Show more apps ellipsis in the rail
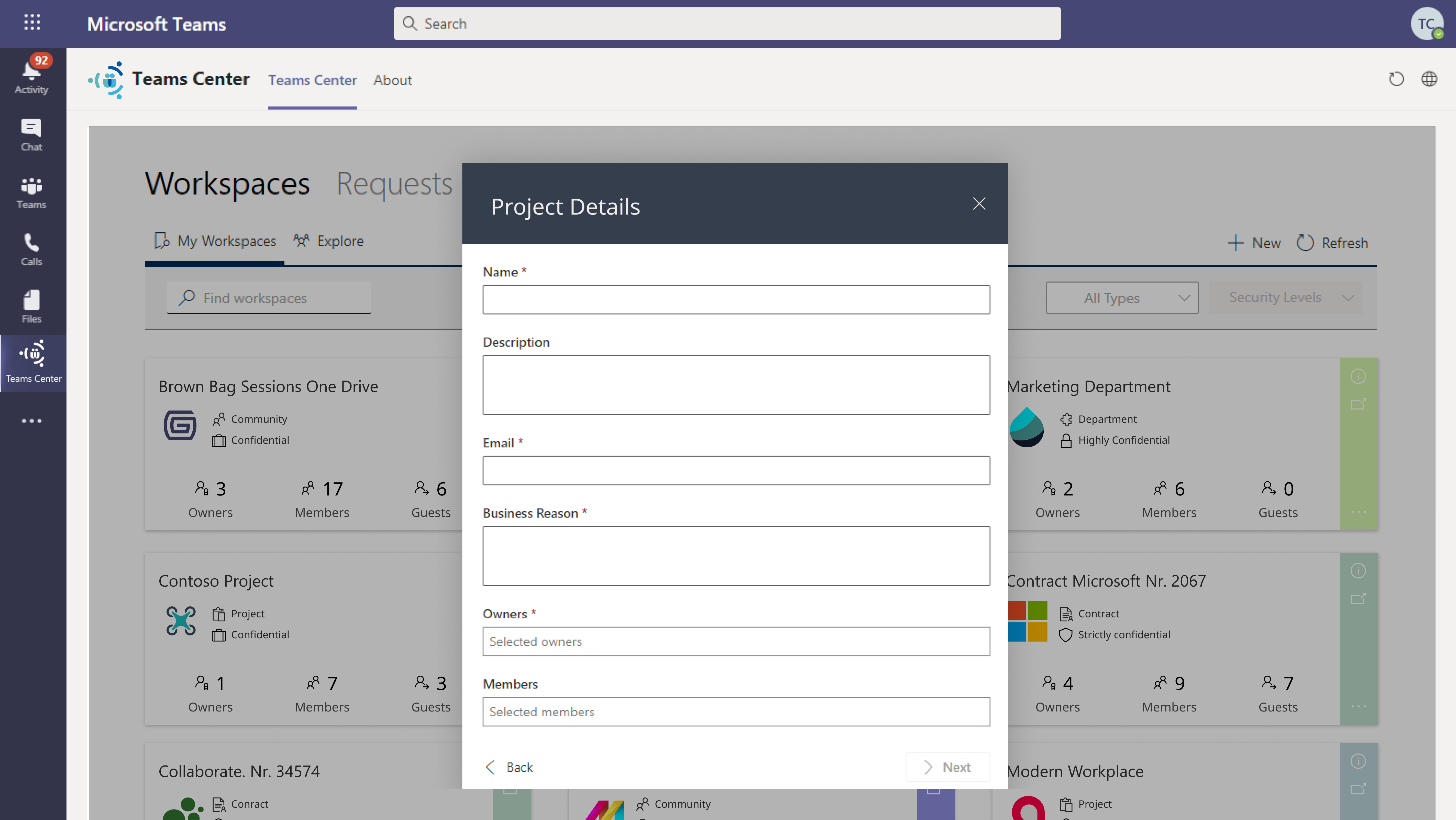 (x=32, y=421)
